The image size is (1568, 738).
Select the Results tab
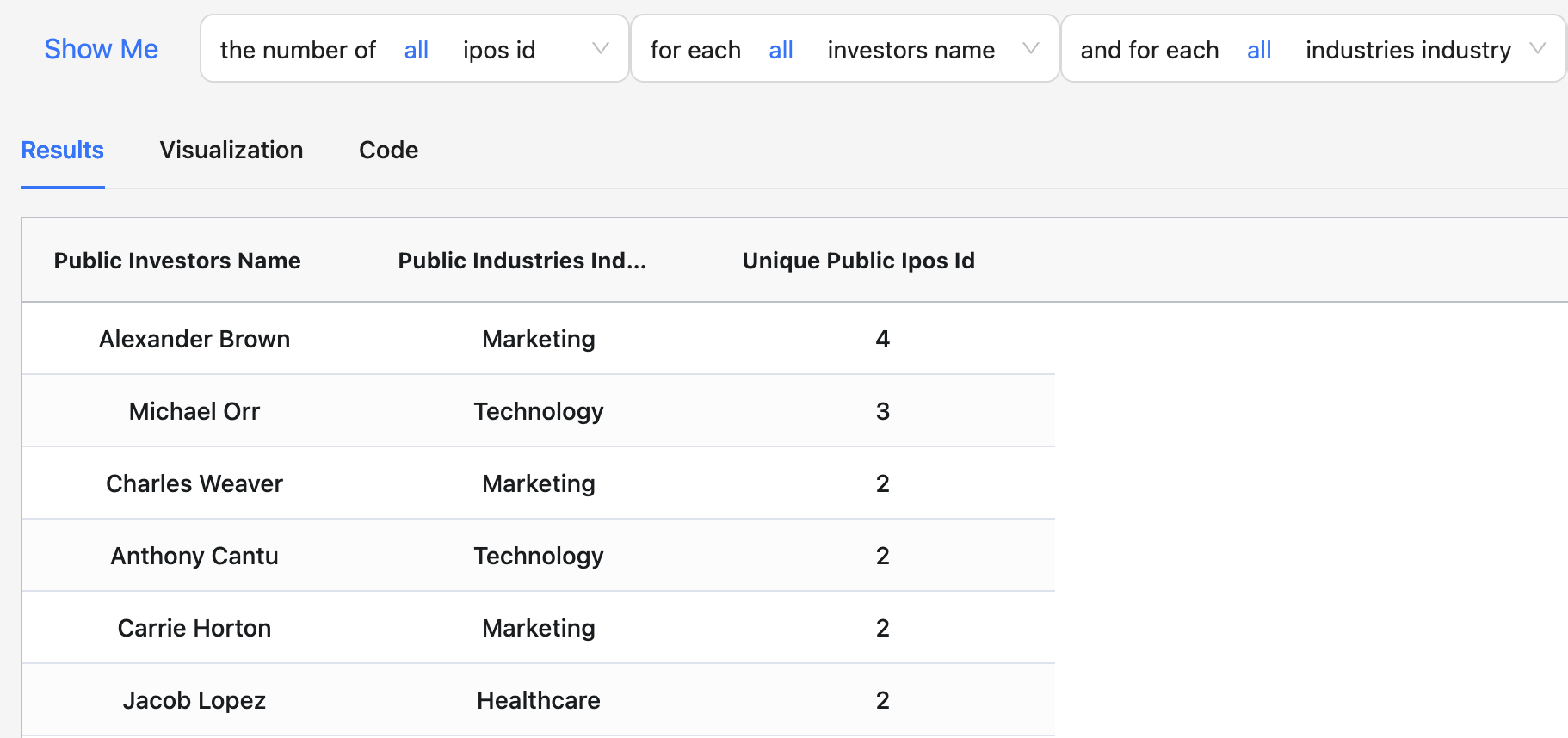63,151
